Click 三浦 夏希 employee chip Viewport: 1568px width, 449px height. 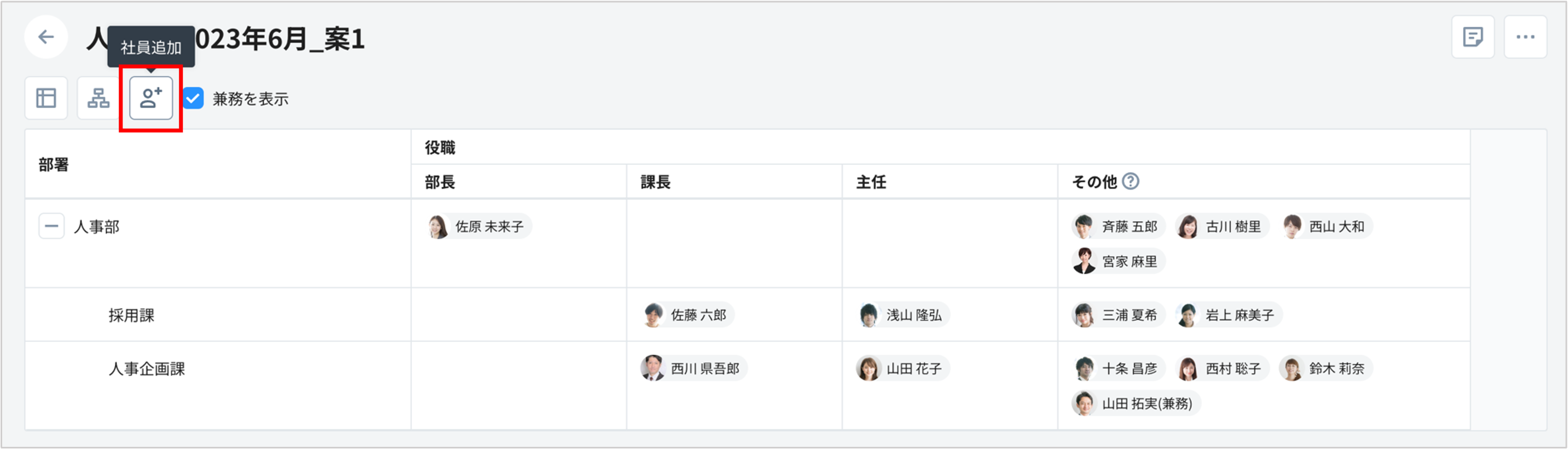[1118, 315]
